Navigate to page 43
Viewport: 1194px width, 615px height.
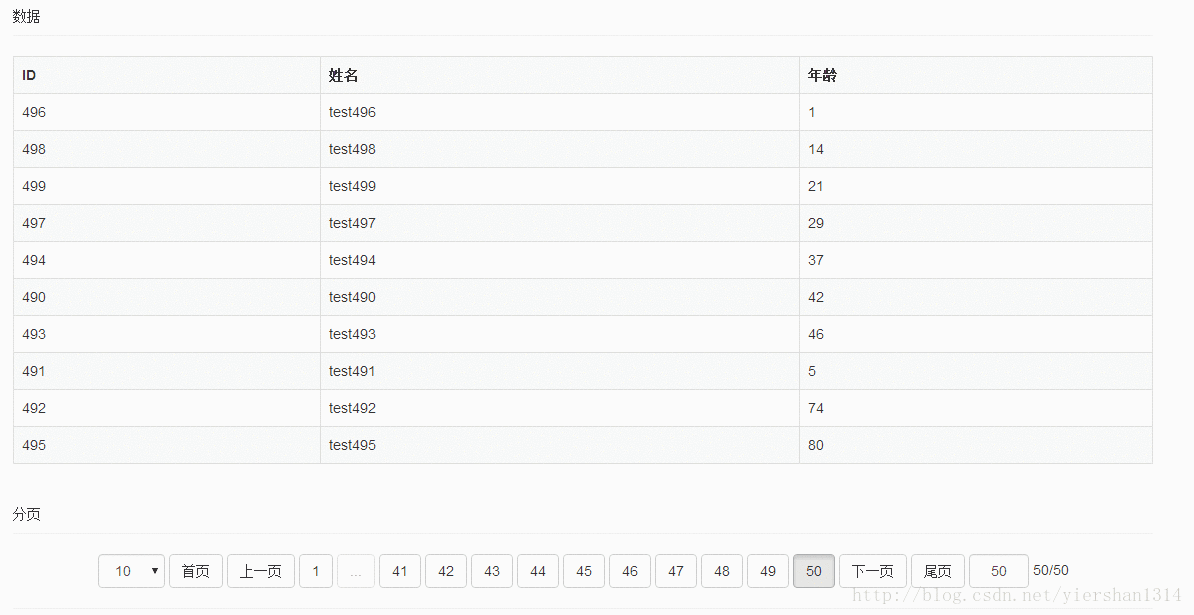(x=492, y=571)
